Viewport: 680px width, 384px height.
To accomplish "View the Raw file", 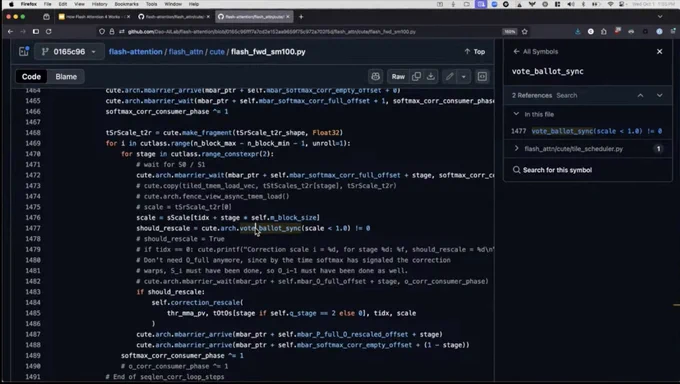I will [398, 76].
